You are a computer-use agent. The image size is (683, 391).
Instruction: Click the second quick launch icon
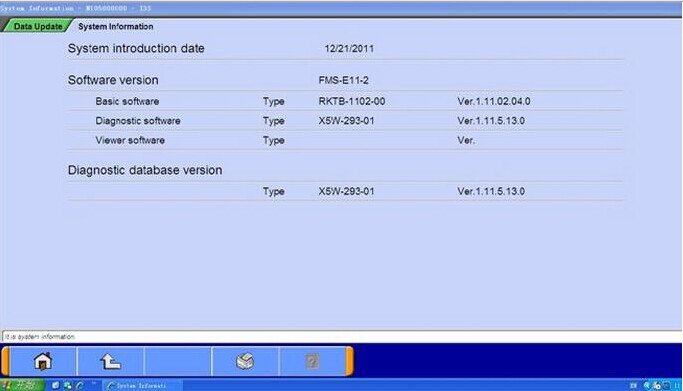coord(68,385)
